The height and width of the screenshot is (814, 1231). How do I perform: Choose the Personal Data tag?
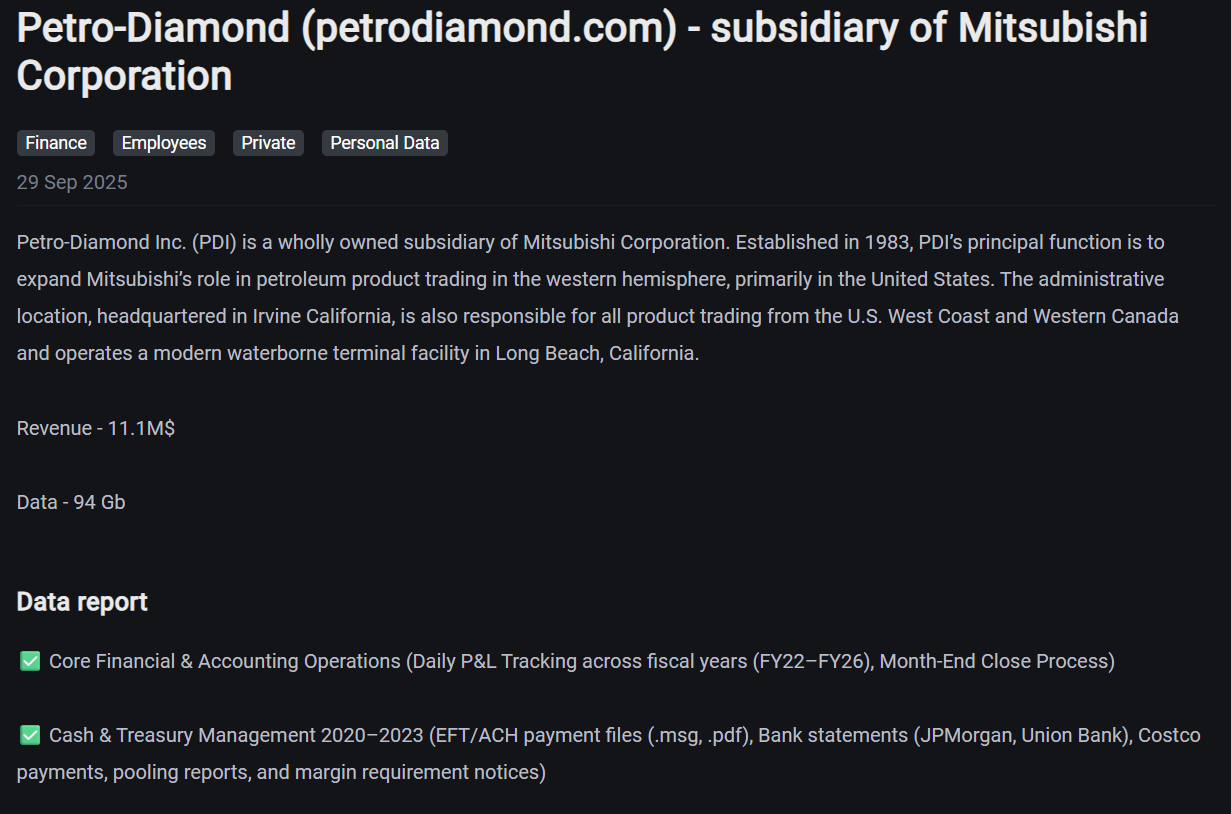click(x=385, y=143)
